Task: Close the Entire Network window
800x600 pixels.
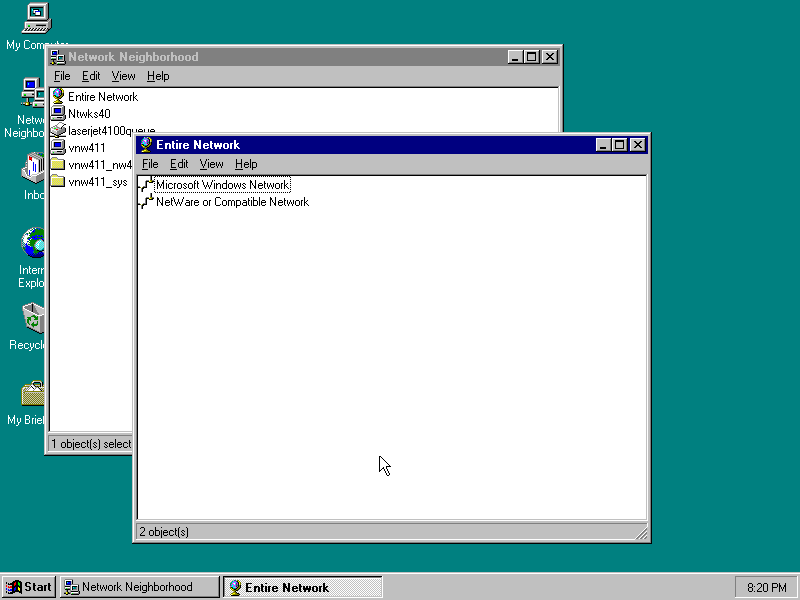Action: point(638,145)
